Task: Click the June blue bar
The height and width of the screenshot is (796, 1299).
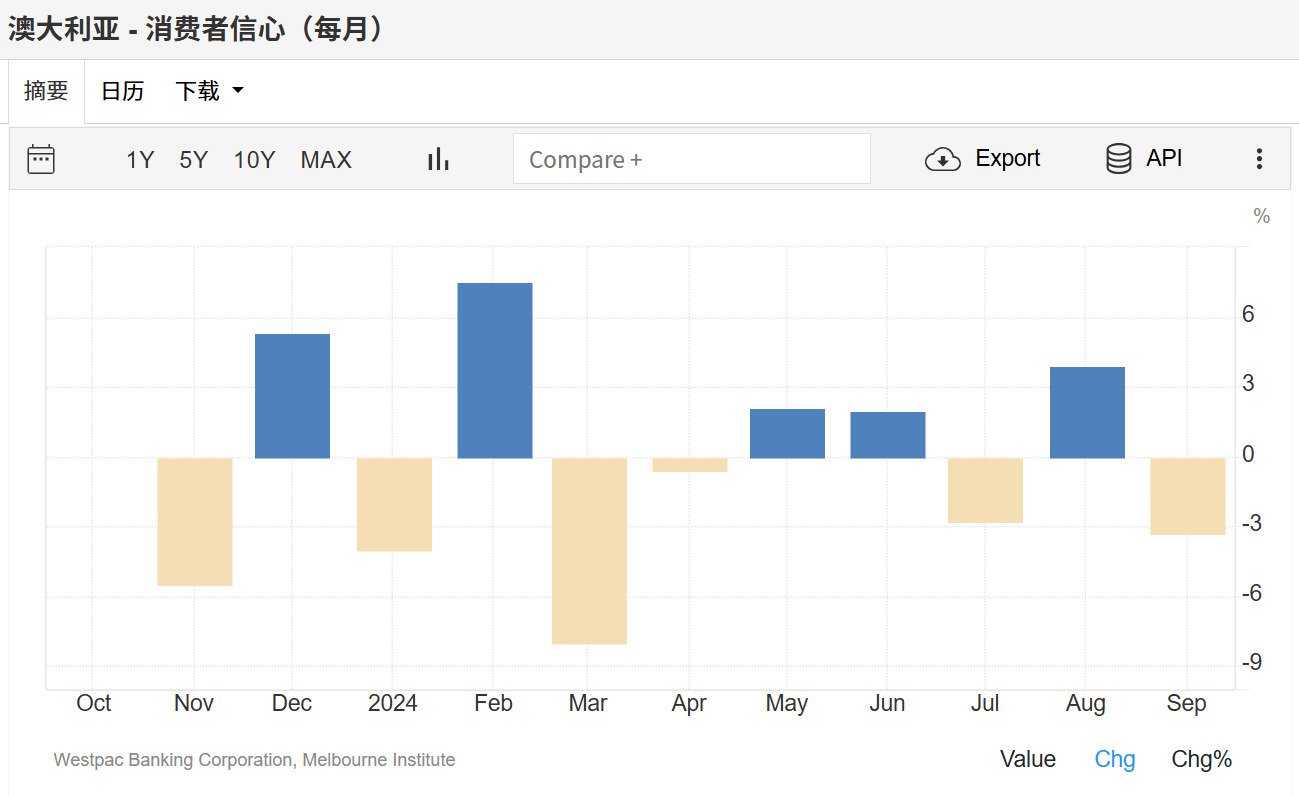Action: [888, 435]
